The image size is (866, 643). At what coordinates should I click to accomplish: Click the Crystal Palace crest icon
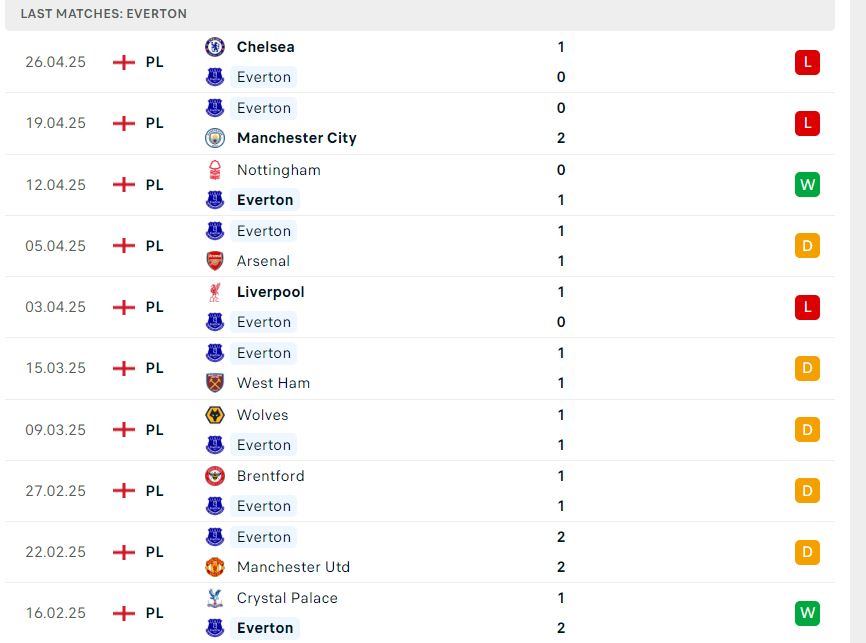pos(215,598)
